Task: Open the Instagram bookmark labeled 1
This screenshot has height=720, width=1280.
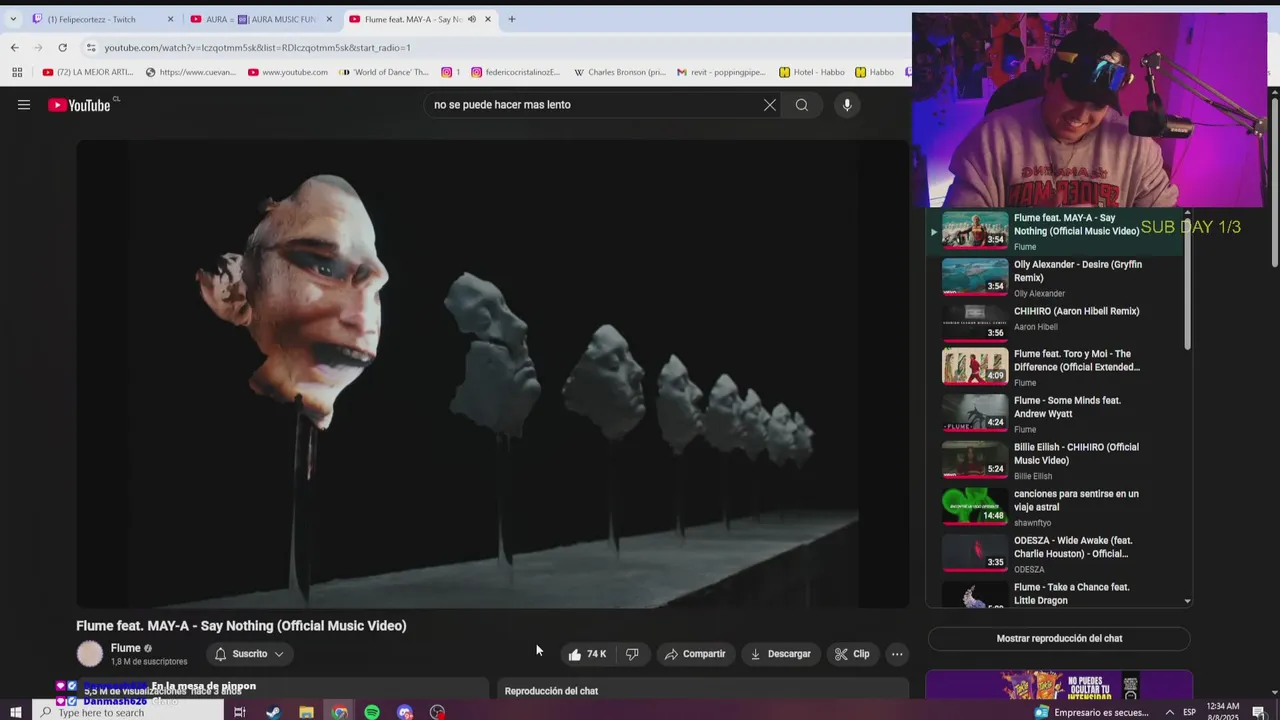Action: pyautogui.click(x=451, y=72)
